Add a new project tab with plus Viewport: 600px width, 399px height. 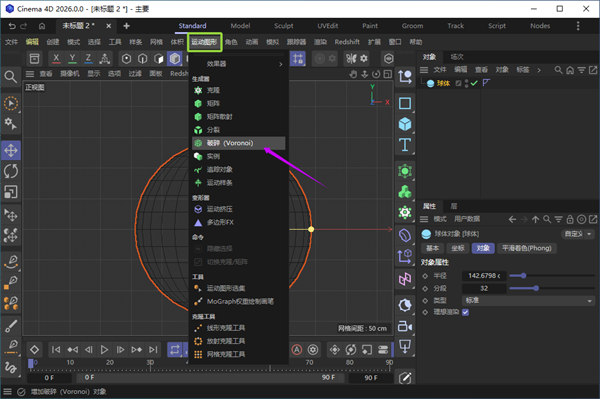pos(126,26)
